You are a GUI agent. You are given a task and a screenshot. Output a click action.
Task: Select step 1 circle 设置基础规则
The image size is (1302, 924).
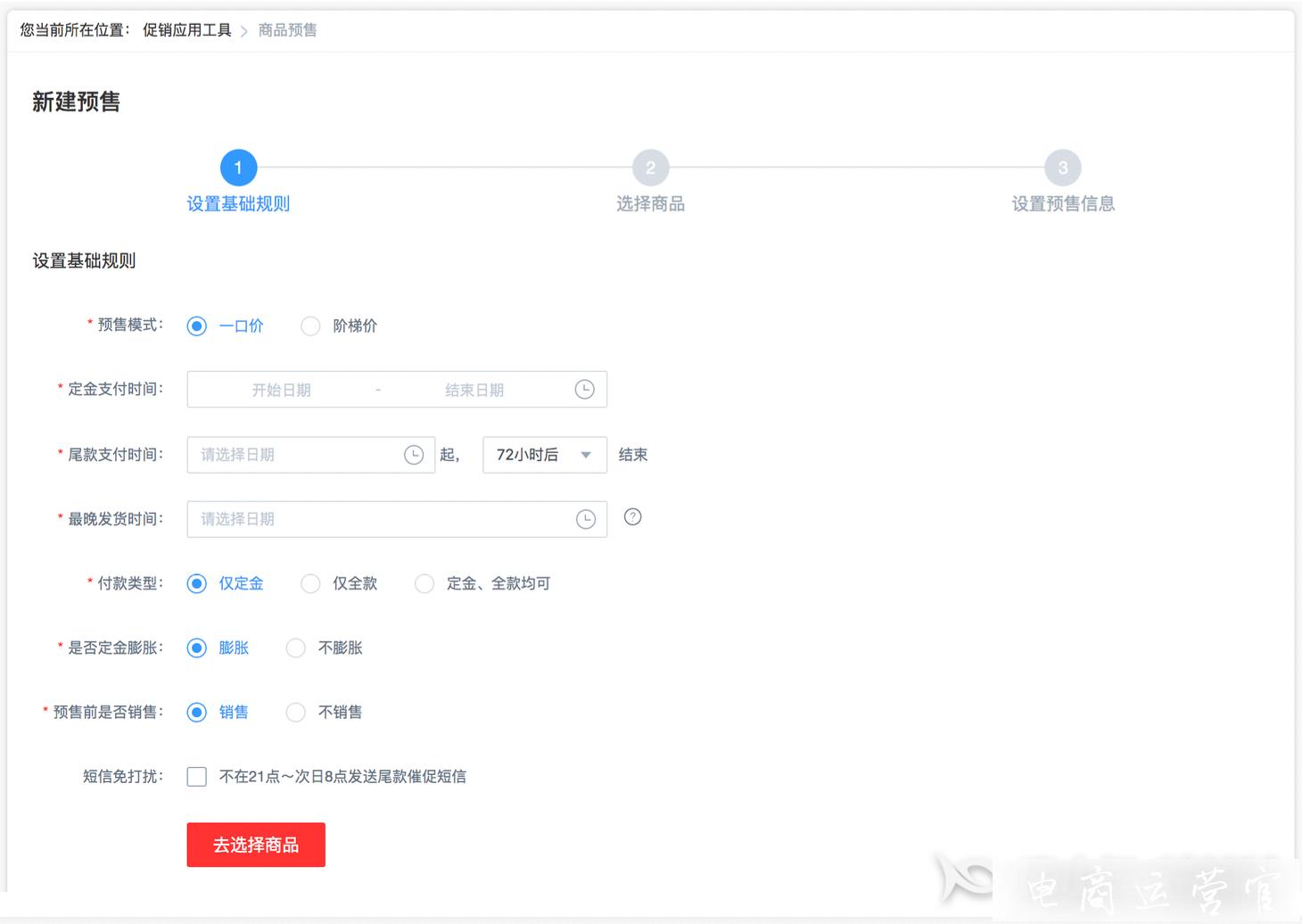pos(238,168)
